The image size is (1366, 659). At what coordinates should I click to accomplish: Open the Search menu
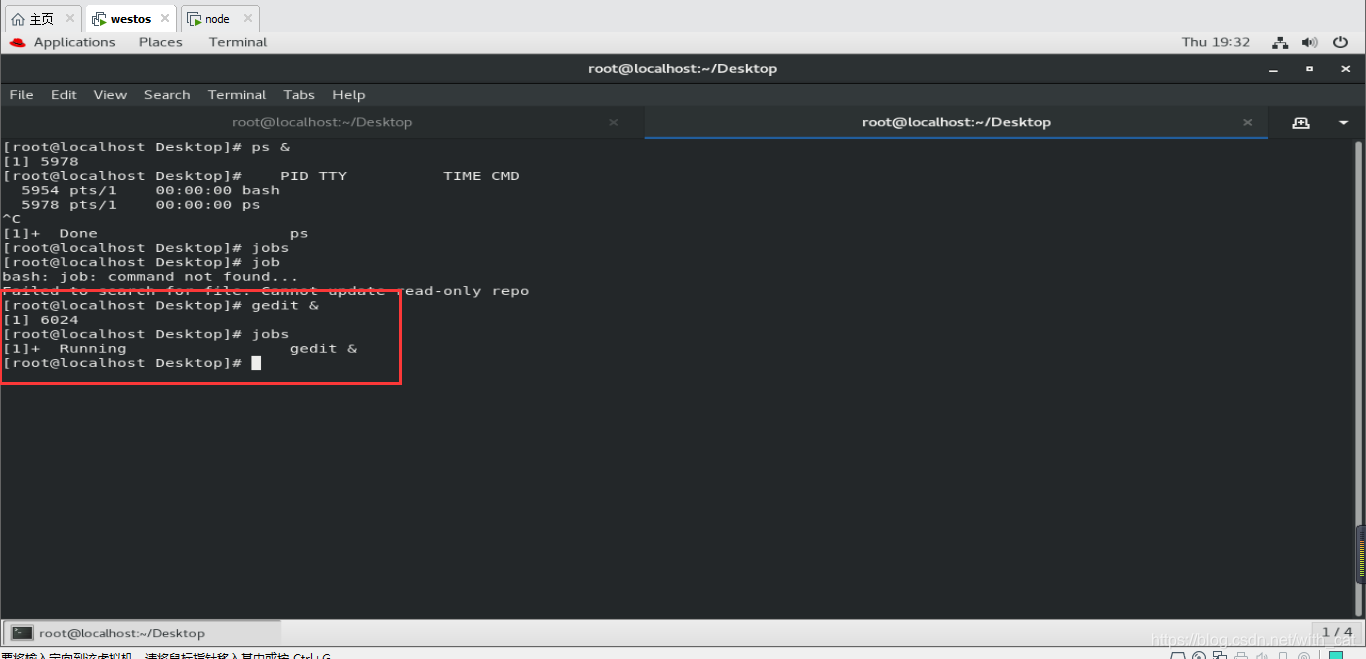(x=167, y=95)
